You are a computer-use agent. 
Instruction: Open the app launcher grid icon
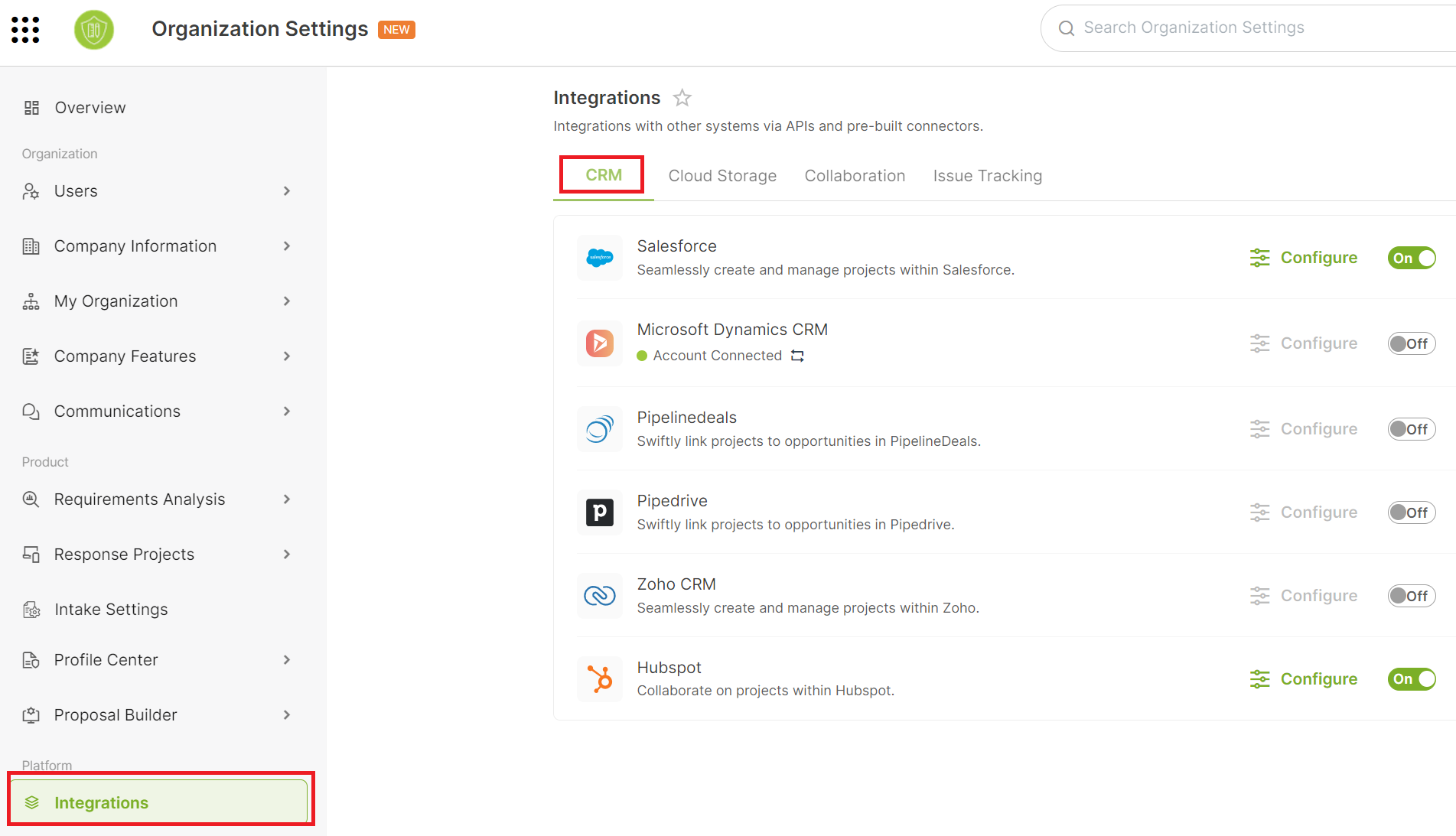coord(25,30)
